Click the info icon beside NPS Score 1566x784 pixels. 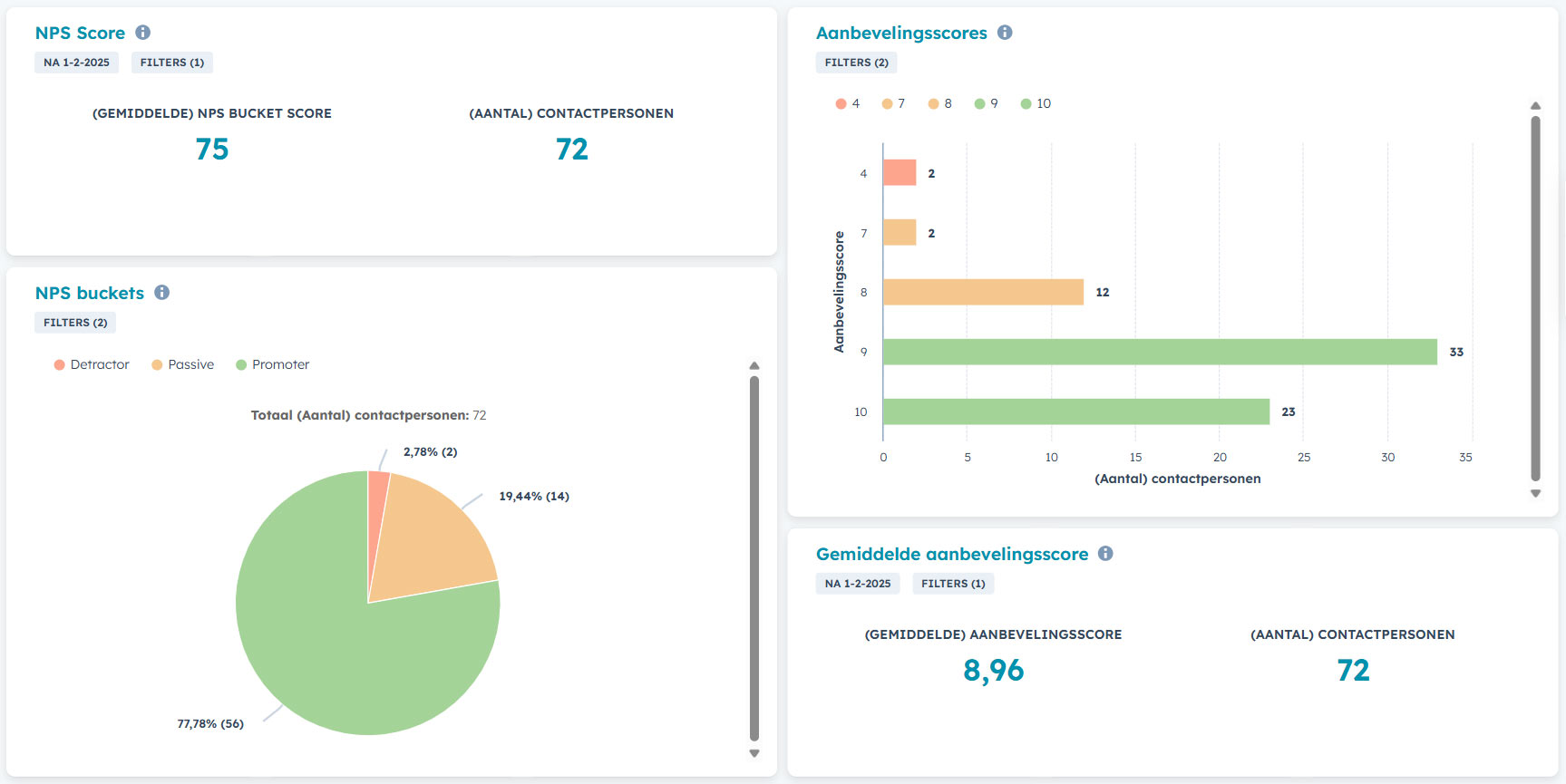(x=142, y=33)
